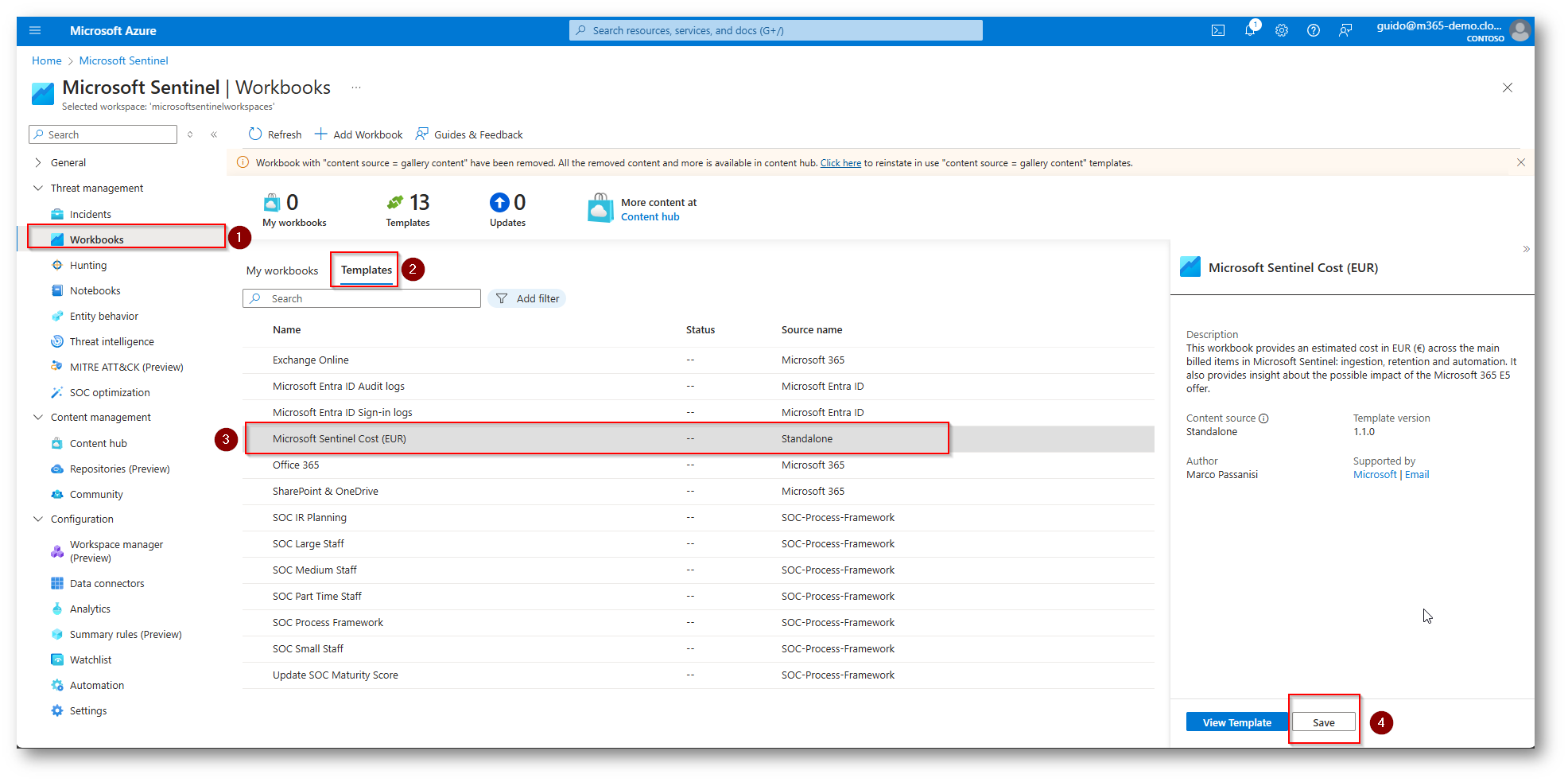
Task: Open Hunting in the sidebar
Action: pos(88,265)
